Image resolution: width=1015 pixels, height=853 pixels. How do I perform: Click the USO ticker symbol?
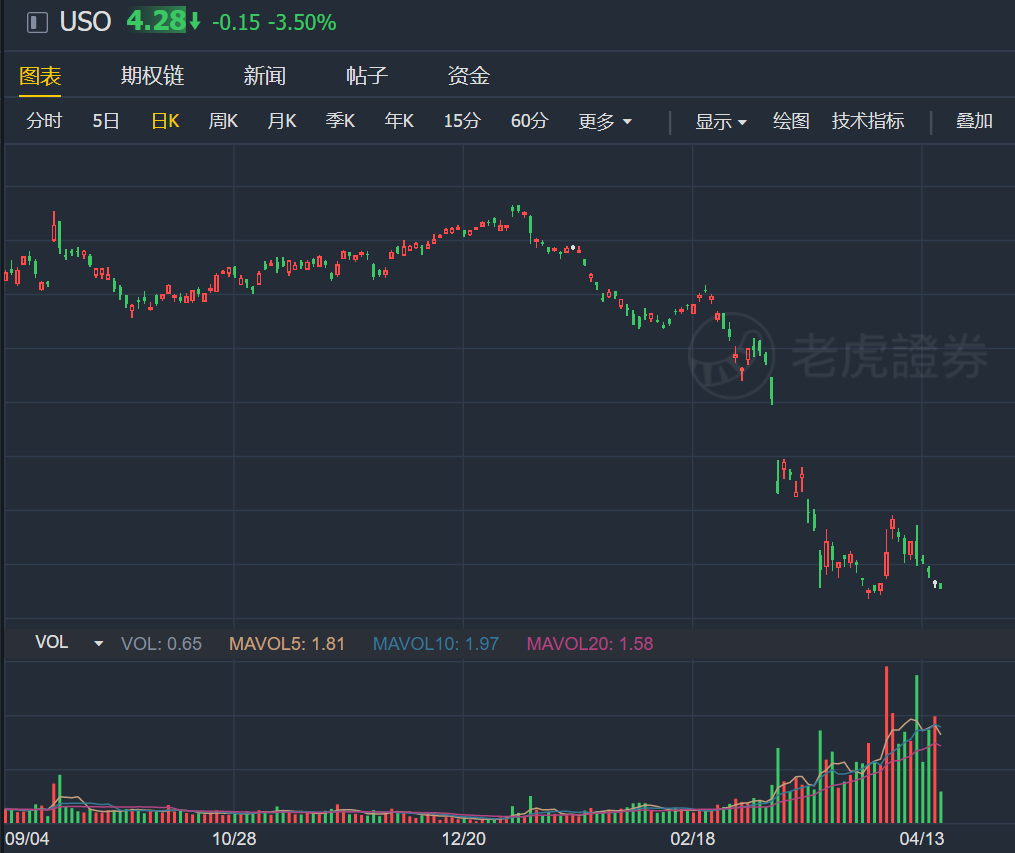[85, 22]
